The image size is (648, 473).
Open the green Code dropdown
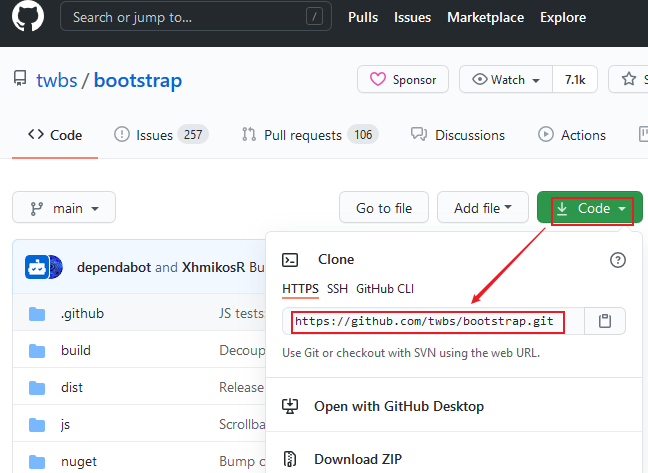pyautogui.click(x=590, y=207)
